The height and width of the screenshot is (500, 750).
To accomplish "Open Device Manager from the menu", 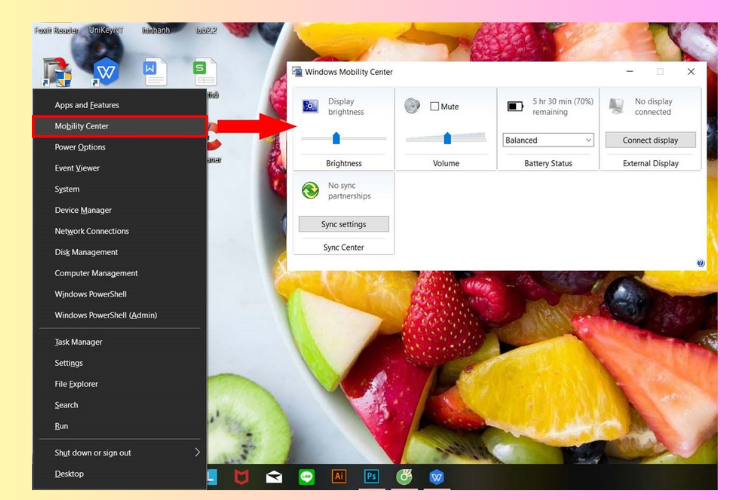I will click(120, 210).
